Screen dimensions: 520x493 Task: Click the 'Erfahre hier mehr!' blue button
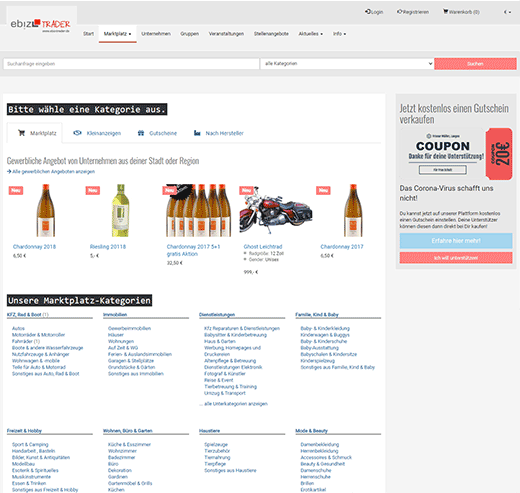pos(456,241)
